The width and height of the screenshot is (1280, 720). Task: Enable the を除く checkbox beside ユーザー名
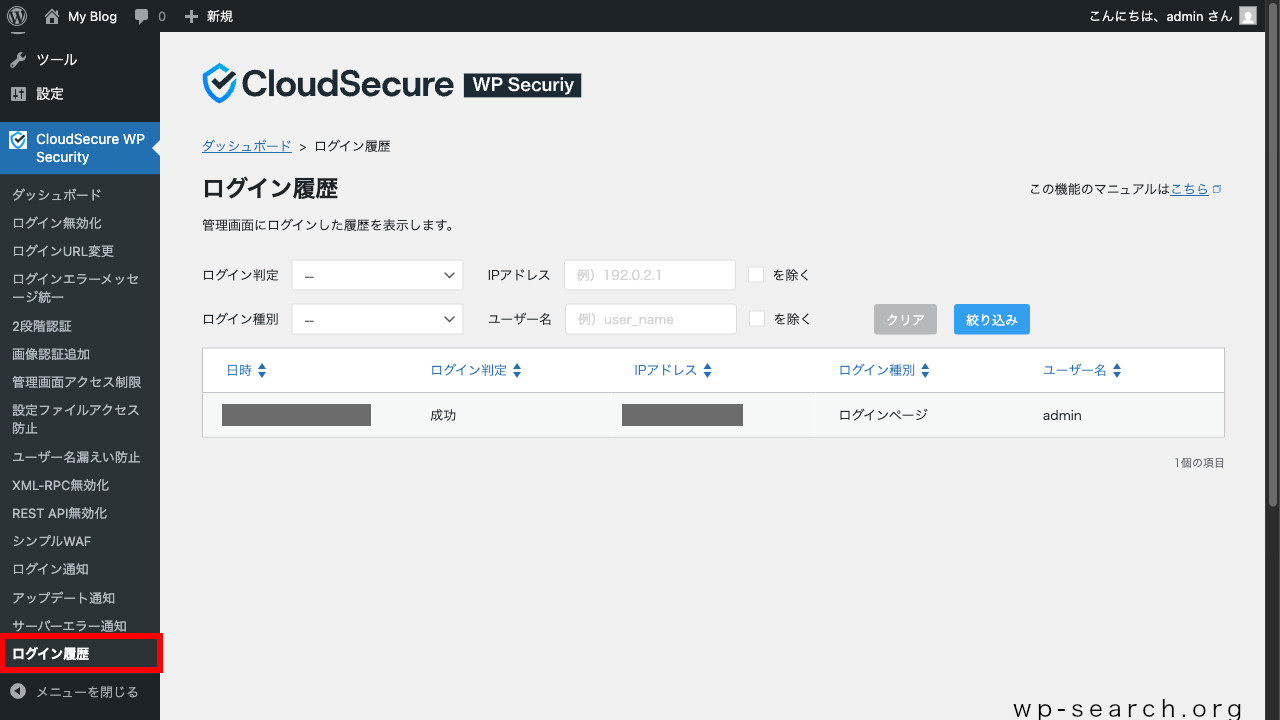[756, 318]
